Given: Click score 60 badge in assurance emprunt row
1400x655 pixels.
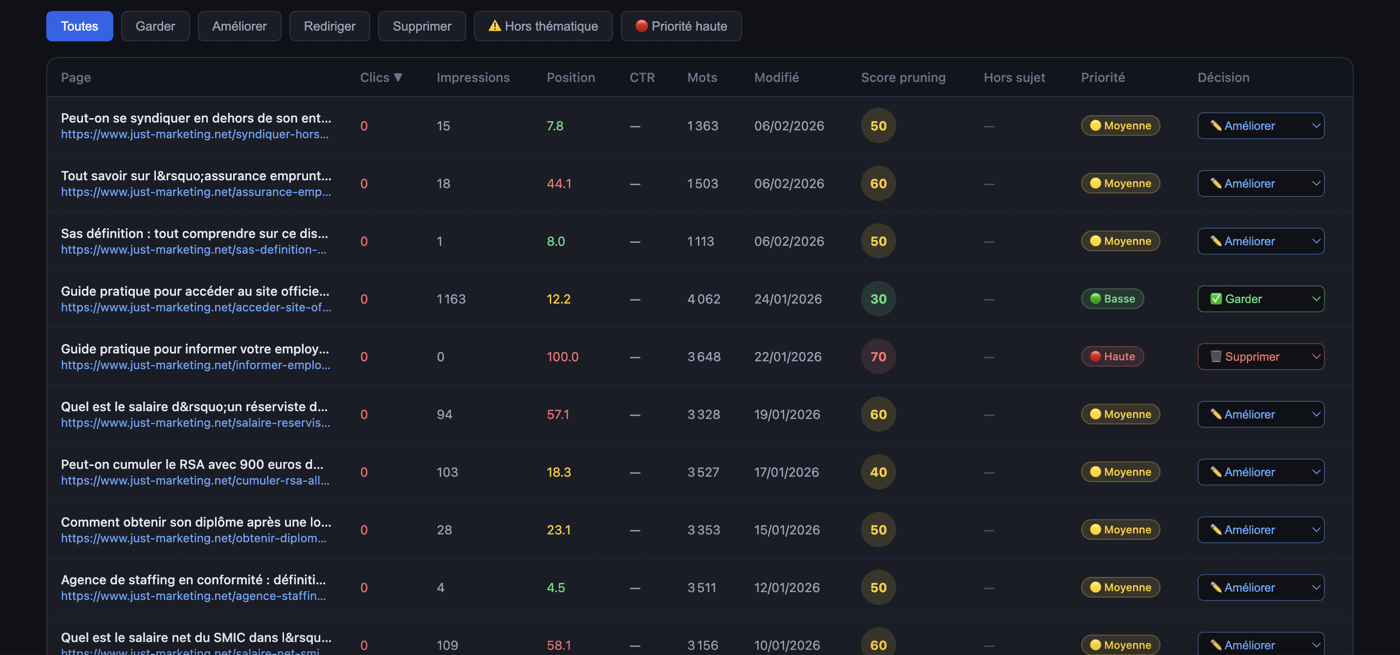Looking at the screenshot, I should point(878,184).
